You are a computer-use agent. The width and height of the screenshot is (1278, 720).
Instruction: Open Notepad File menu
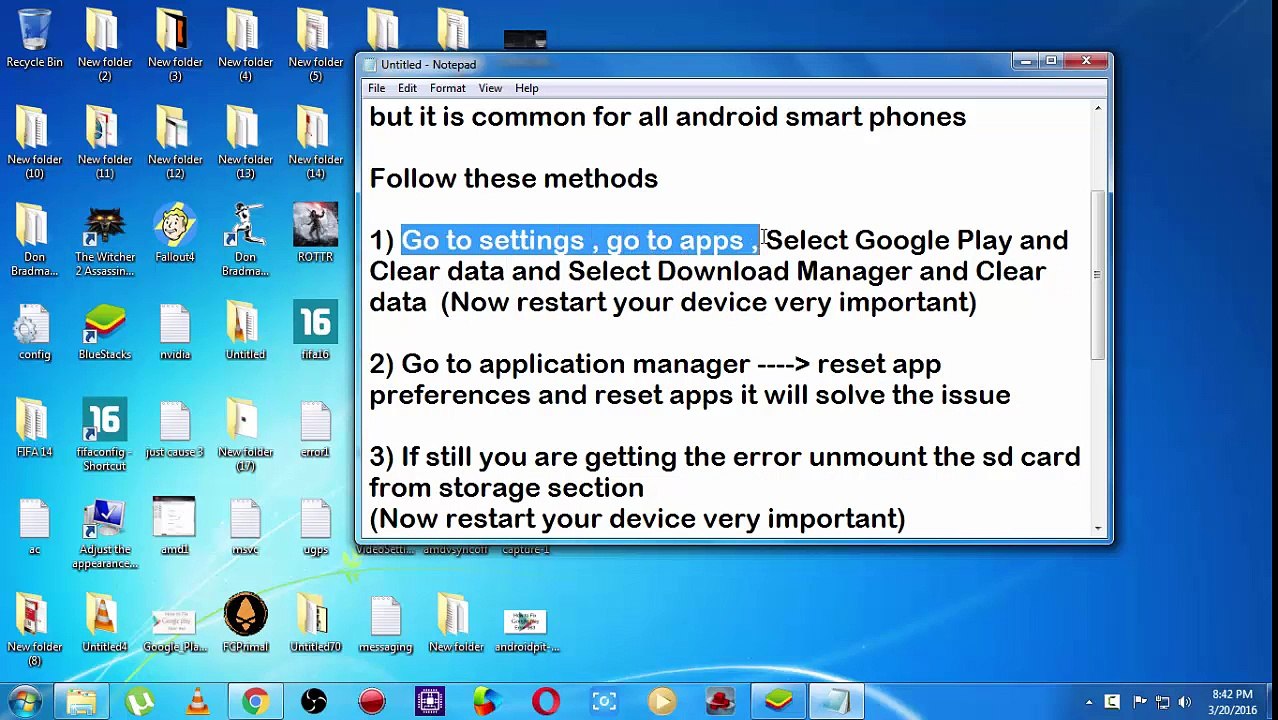click(377, 88)
